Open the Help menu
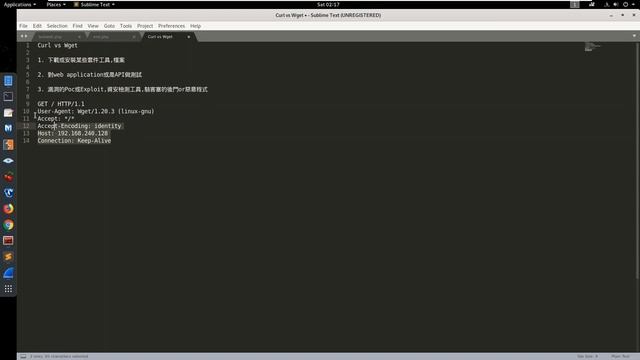The image size is (640, 360). click(x=196, y=26)
